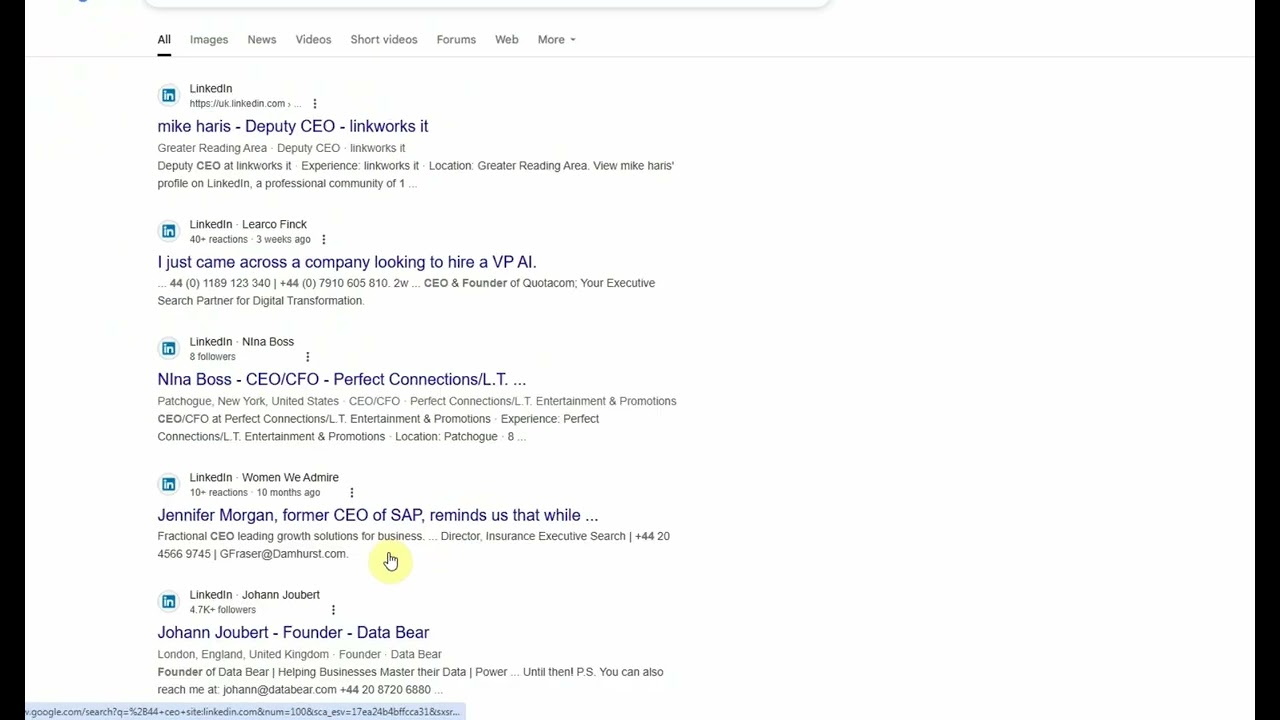
Task: Click the '8 followers' text
Action: click(x=213, y=357)
